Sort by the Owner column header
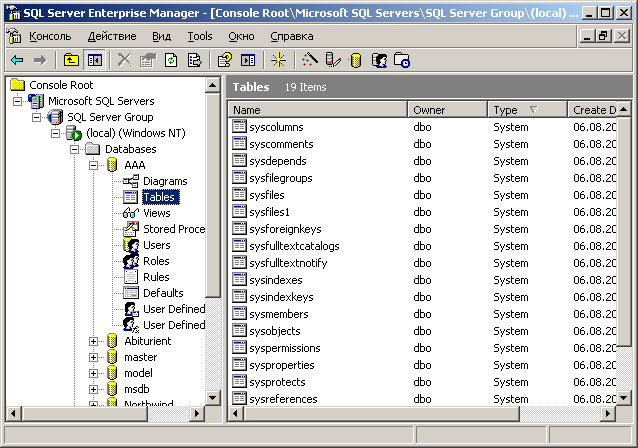The height and width of the screenshot is (448, 638). 447,110
